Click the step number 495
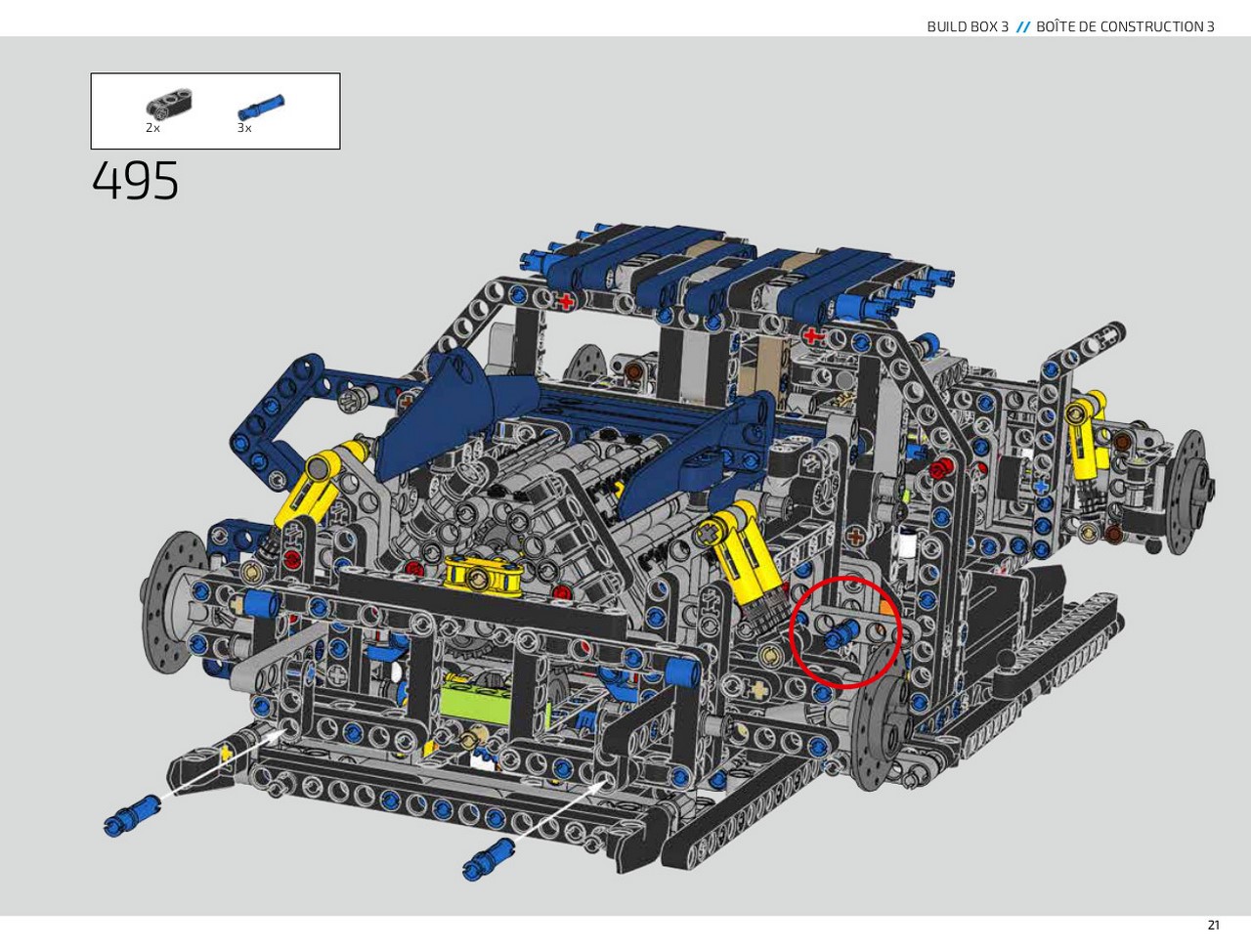The width and height of the screenshot is (1251, 952). point(136,181)
